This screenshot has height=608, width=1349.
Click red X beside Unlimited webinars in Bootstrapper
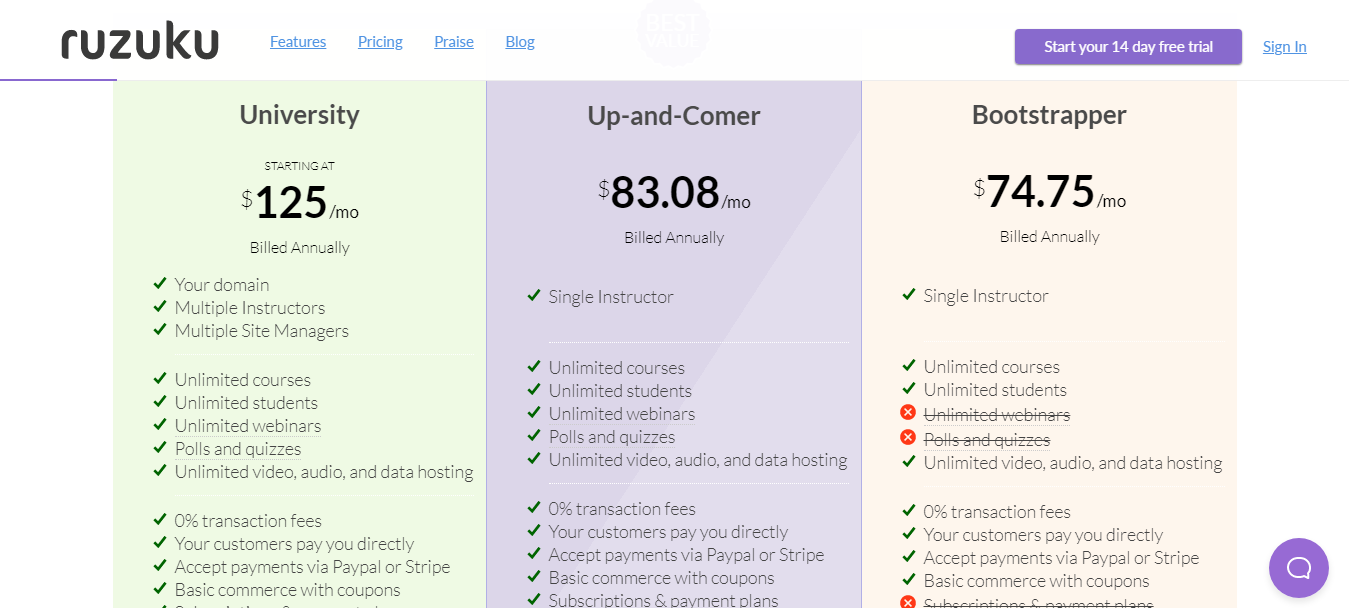[908, 413]
